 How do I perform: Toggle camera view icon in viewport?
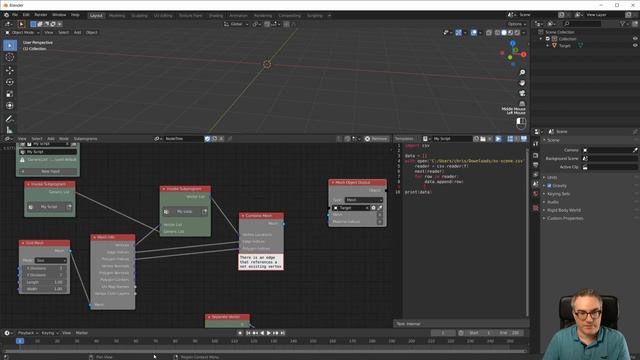(522, 93)
